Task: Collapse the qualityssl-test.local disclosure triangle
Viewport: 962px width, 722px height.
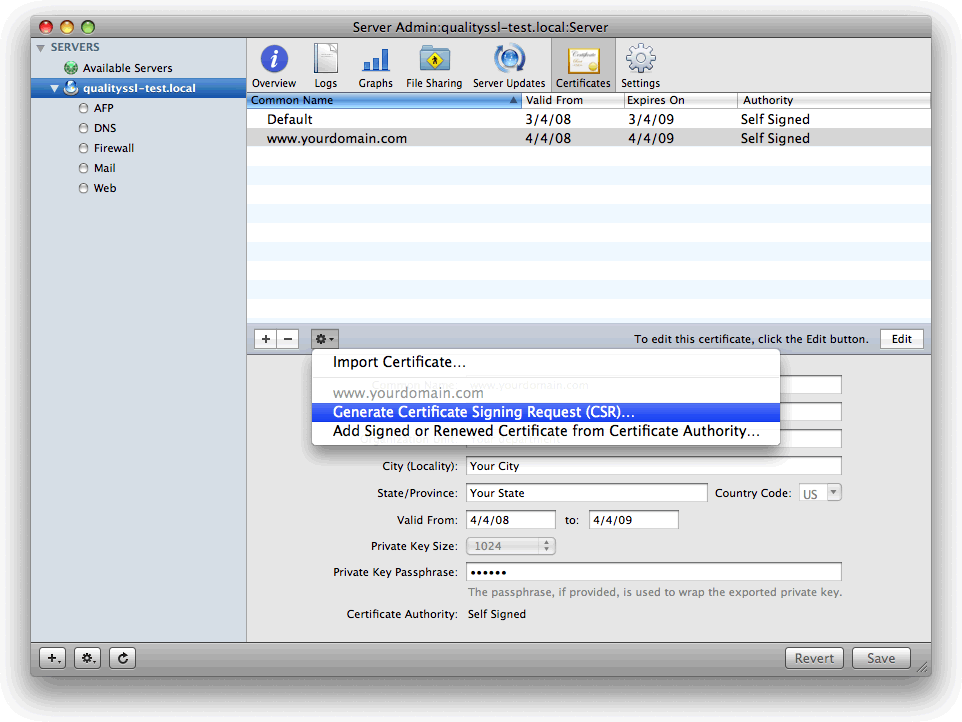Action: pyautogui.click(x=55, y=88)
